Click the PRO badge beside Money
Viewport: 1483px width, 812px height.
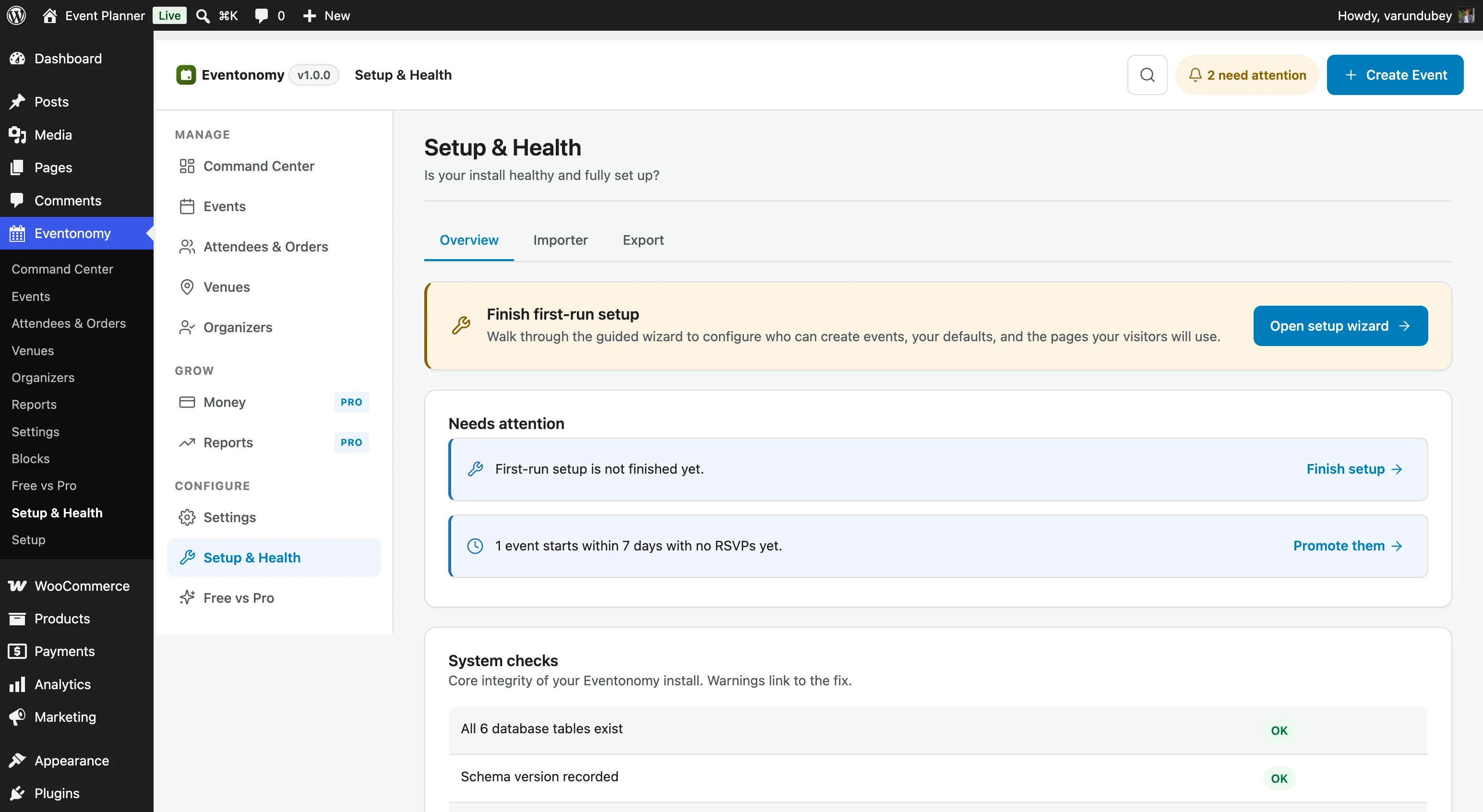pyautogui.click(x=351, y=402)
